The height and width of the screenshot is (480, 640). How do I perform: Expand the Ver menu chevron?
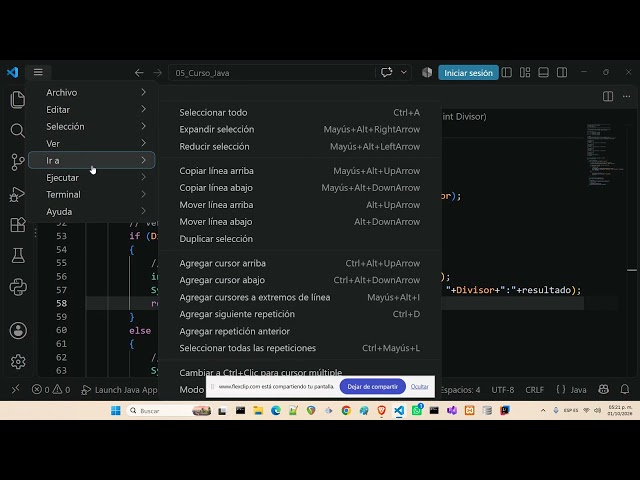click(x=144, y=143)
